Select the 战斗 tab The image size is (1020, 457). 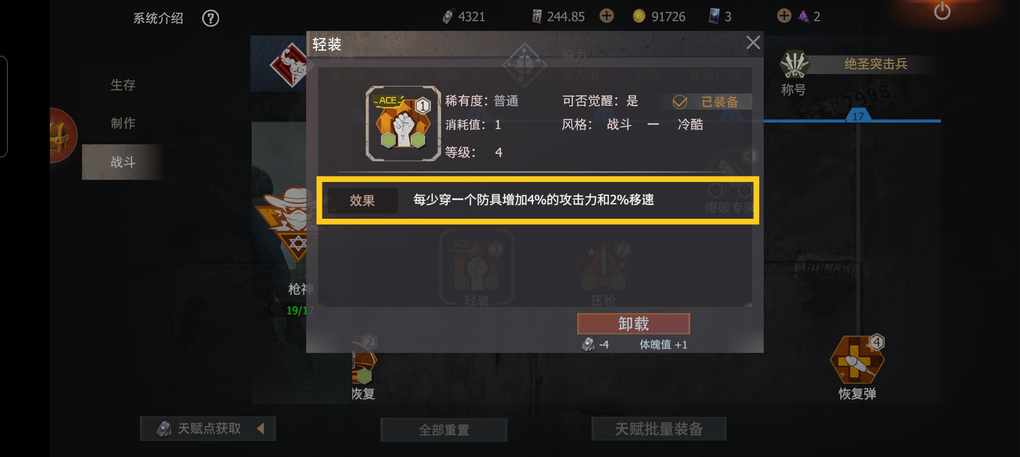click(122, 162)
